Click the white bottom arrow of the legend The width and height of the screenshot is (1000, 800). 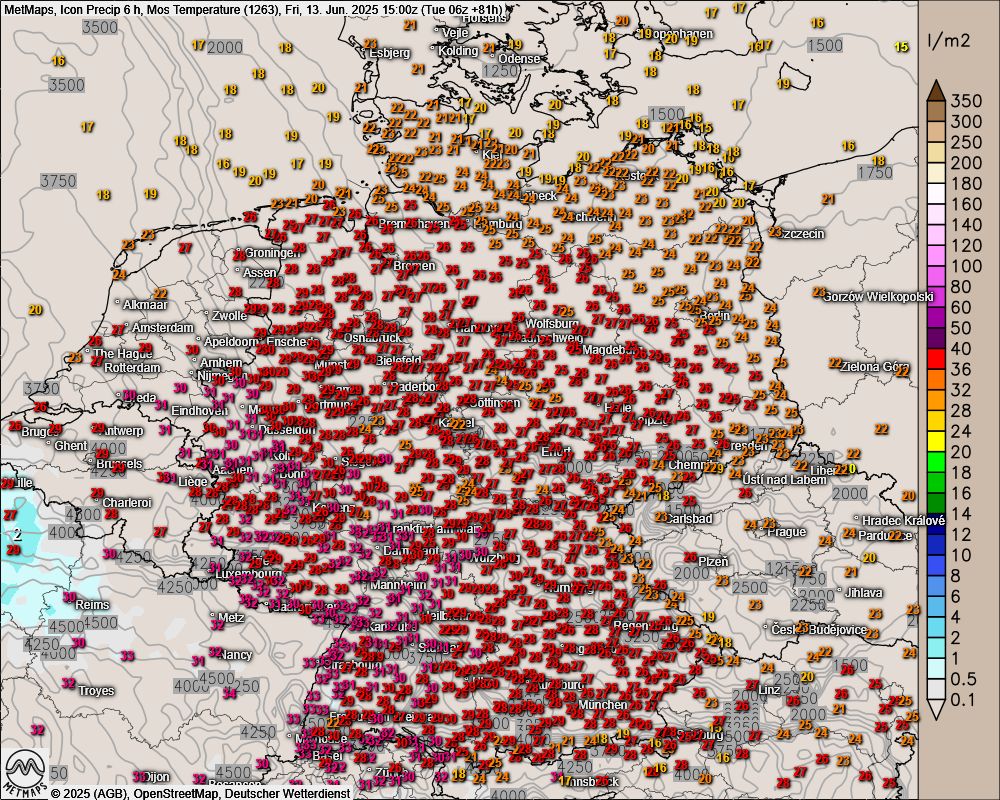pyautogui.click(x=936, y=710)
